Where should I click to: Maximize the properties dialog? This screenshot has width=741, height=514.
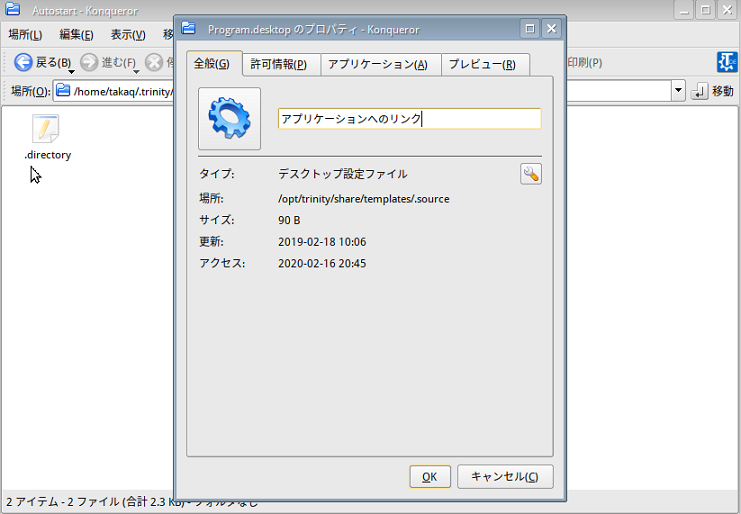click(530, 28)
